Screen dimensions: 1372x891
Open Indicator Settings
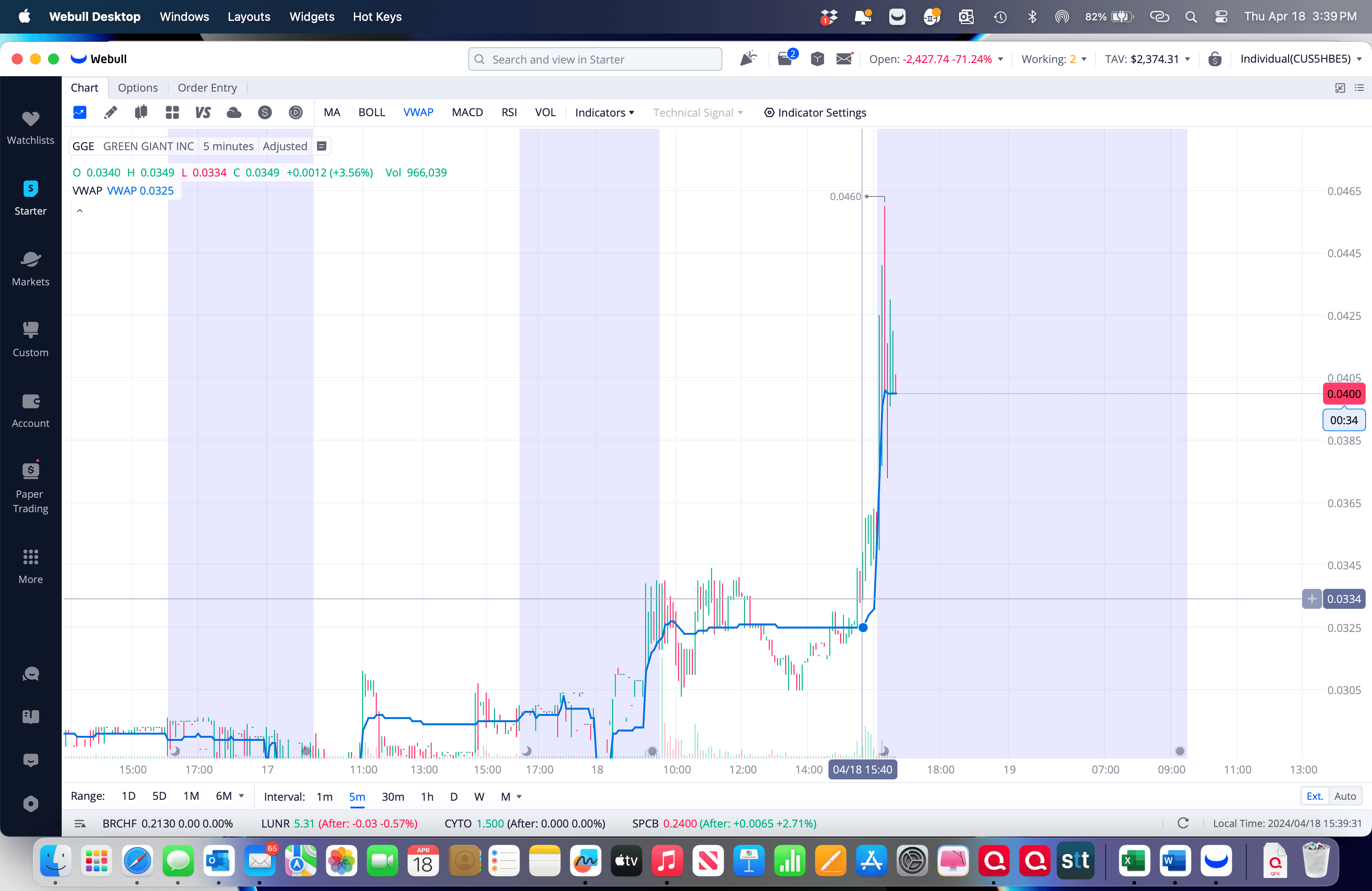coord(815,113)
